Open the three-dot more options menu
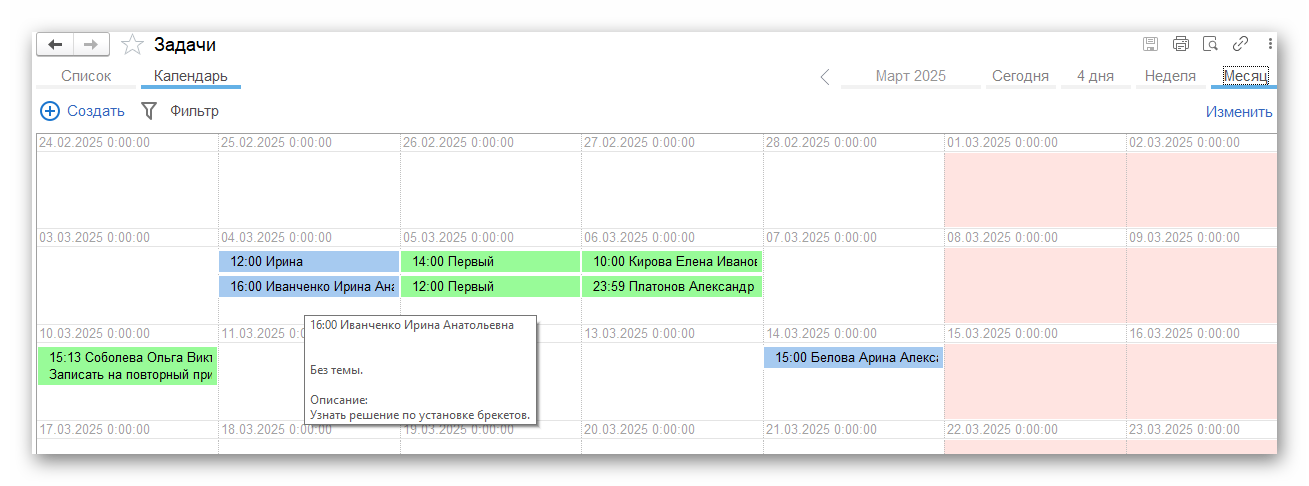This screenshot has height=486, width=1309. 1270,44
